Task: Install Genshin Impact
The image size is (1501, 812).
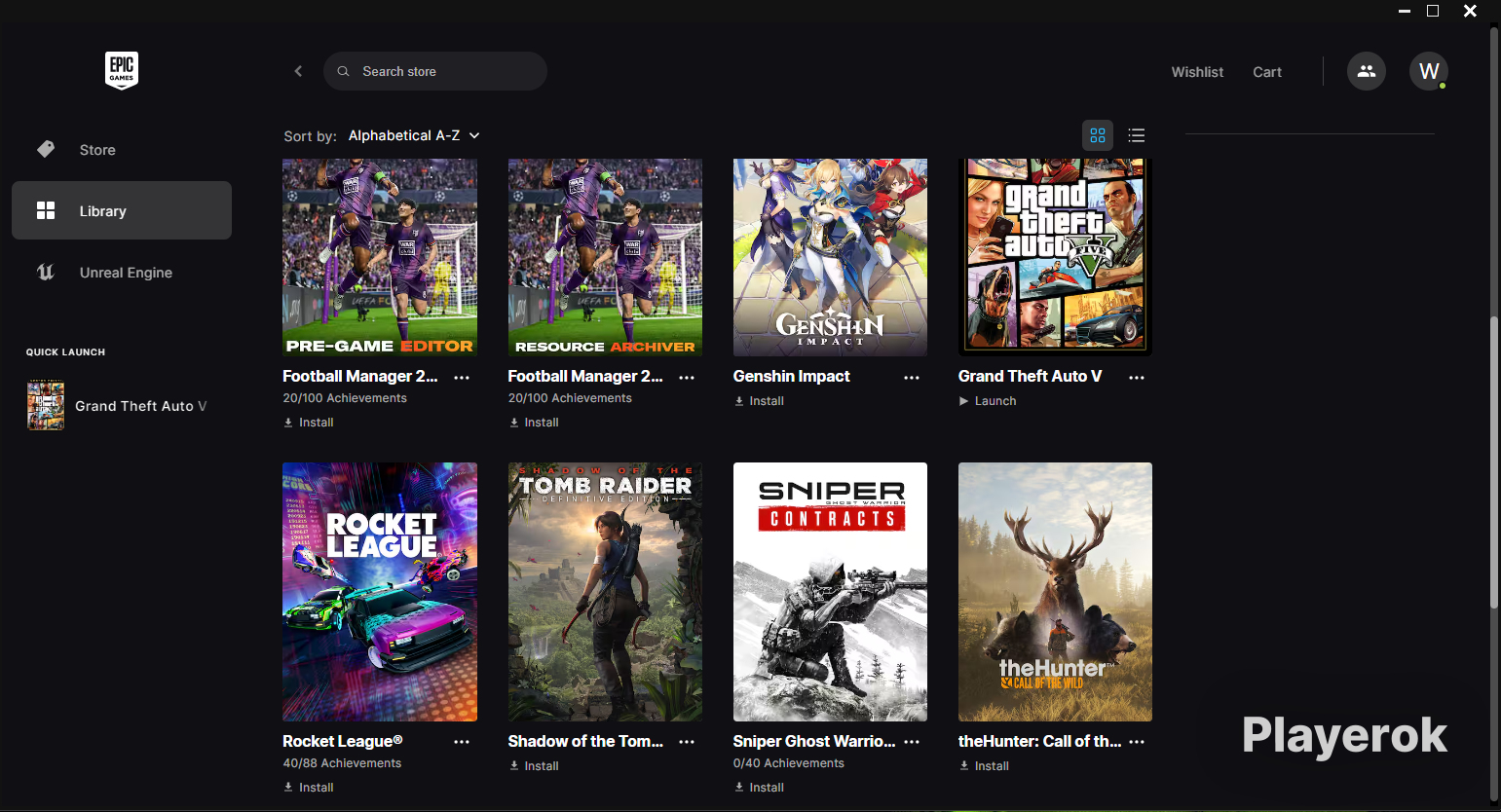Action: pos(759,401)
